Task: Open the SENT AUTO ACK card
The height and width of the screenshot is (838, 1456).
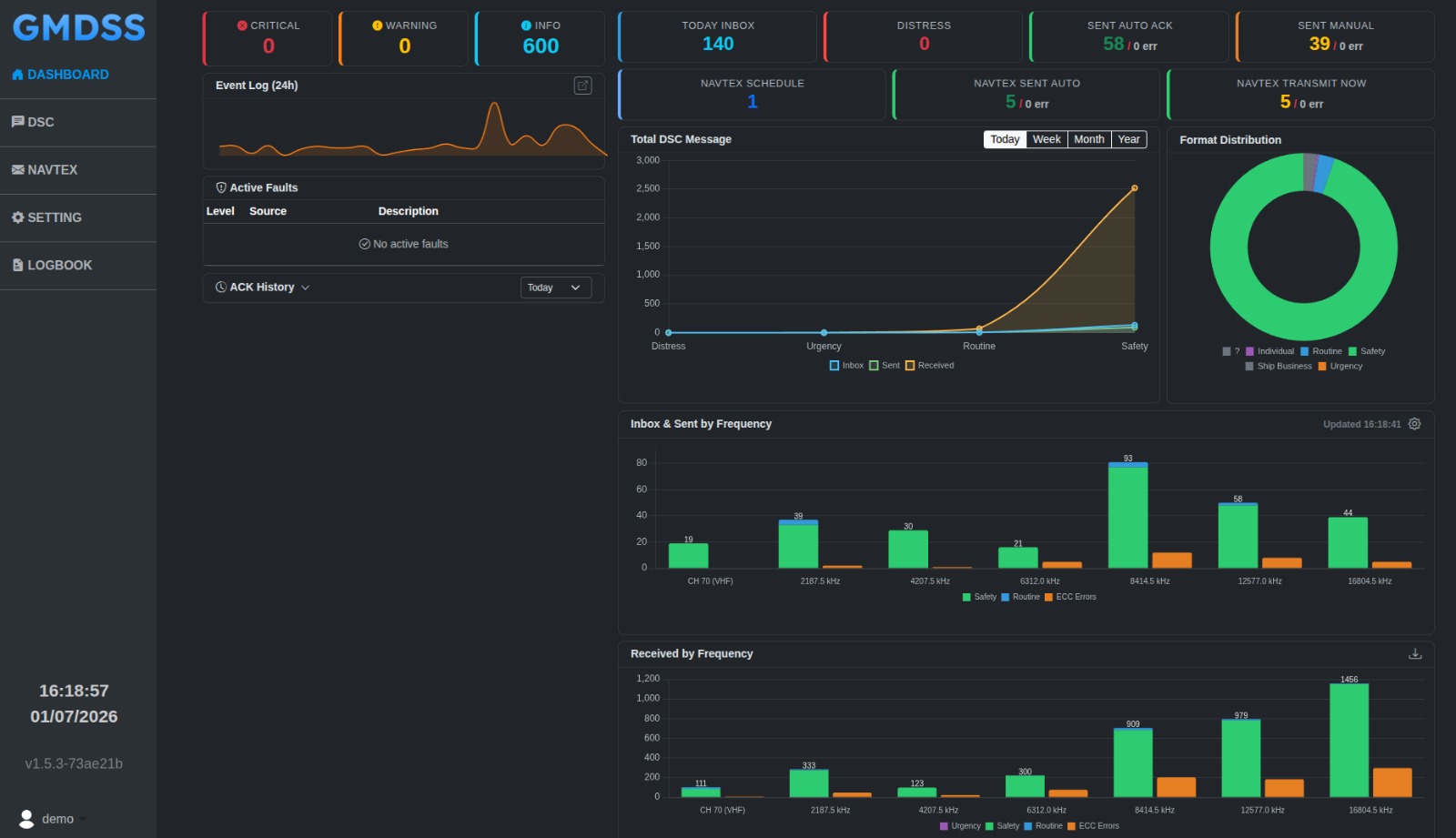Action: click(x=1129, y=37)
